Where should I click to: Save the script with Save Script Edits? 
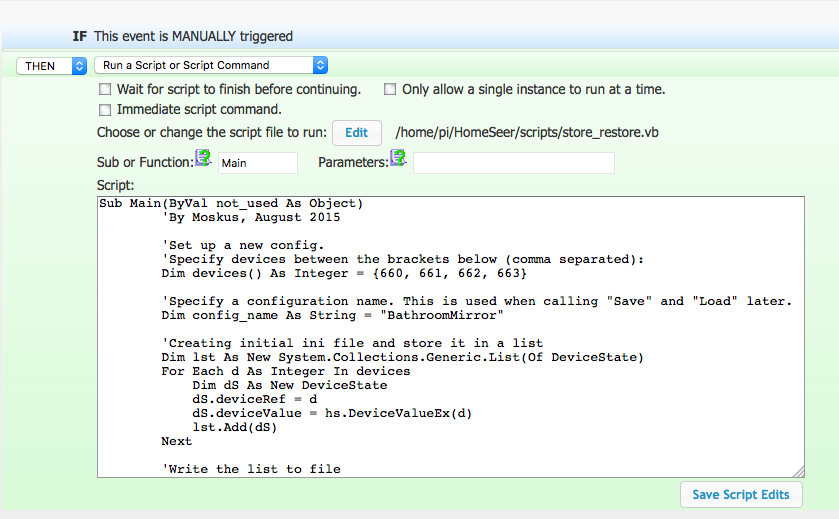tap(741, 494)
